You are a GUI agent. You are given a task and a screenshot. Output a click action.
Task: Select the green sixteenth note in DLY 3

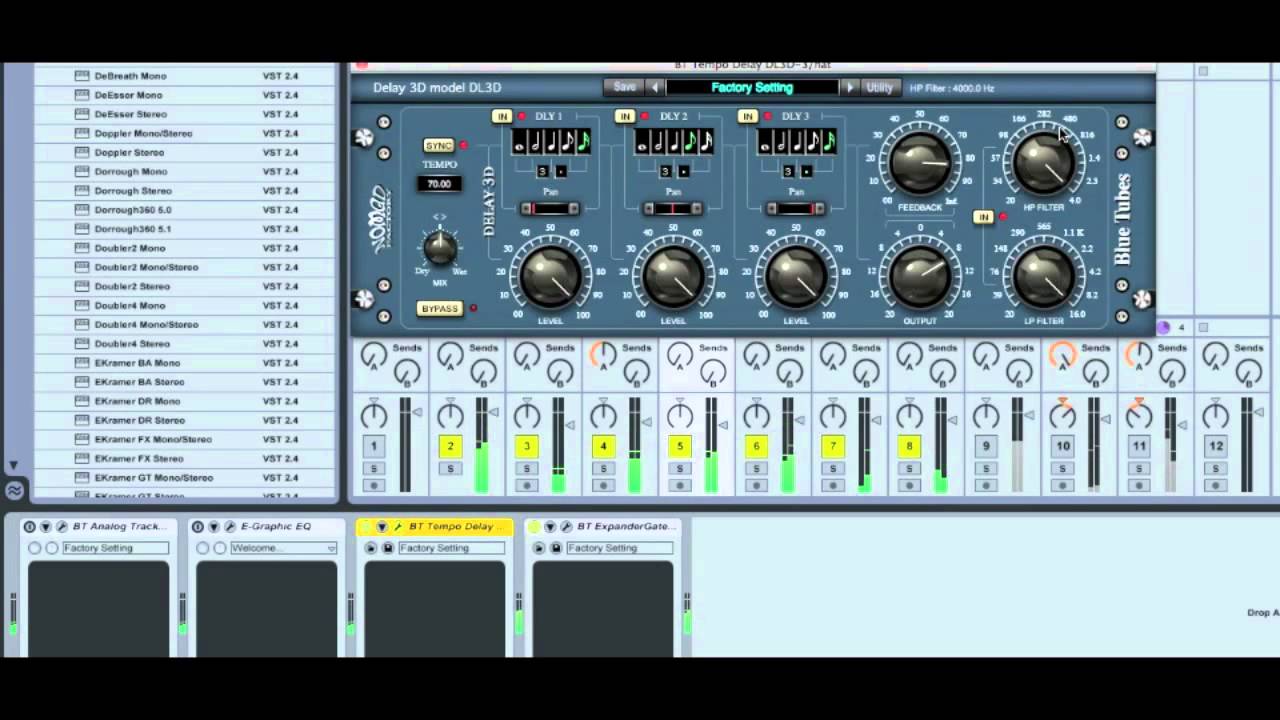pos(829,143)
